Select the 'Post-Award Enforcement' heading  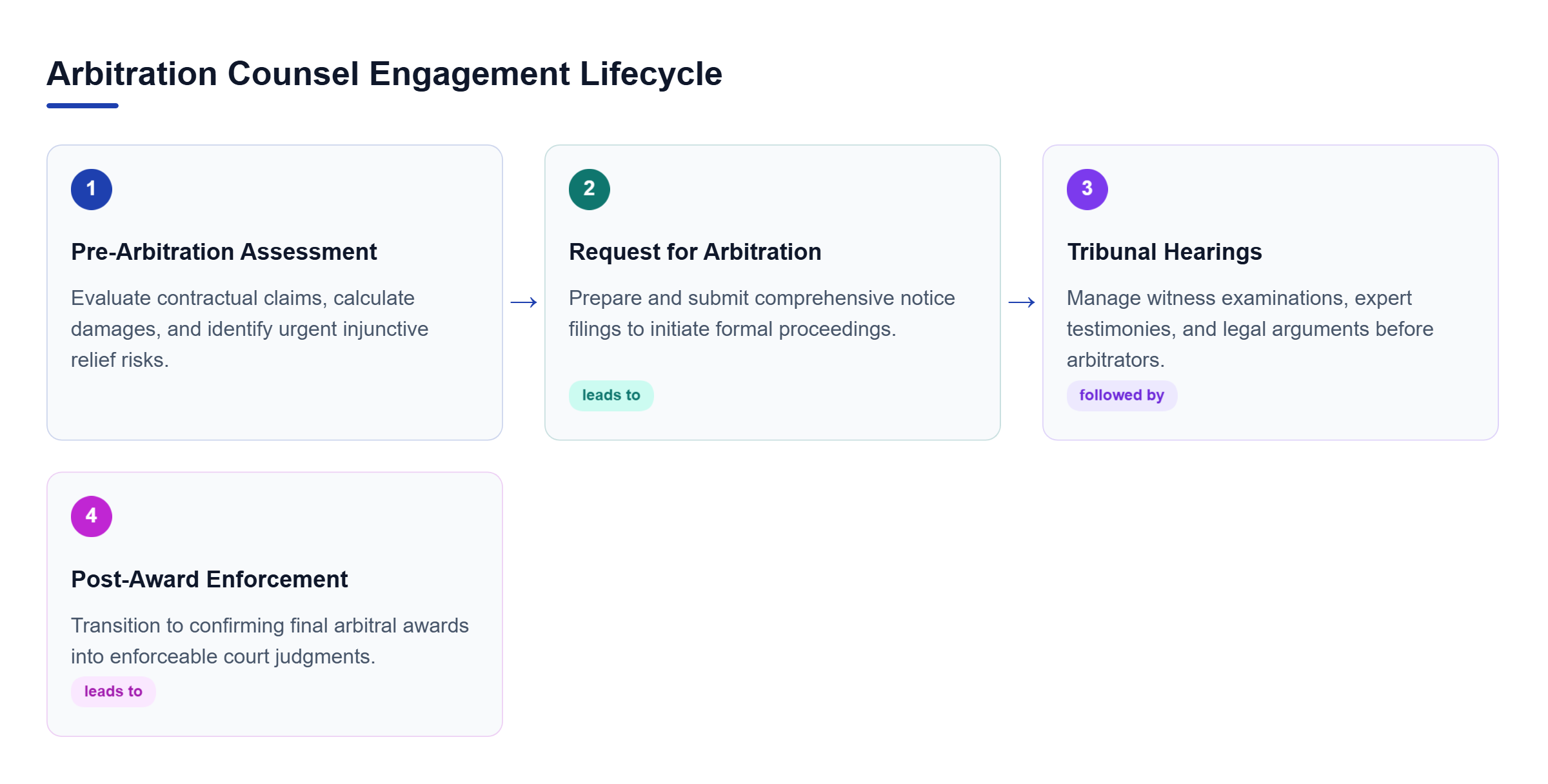pos(210,579)
